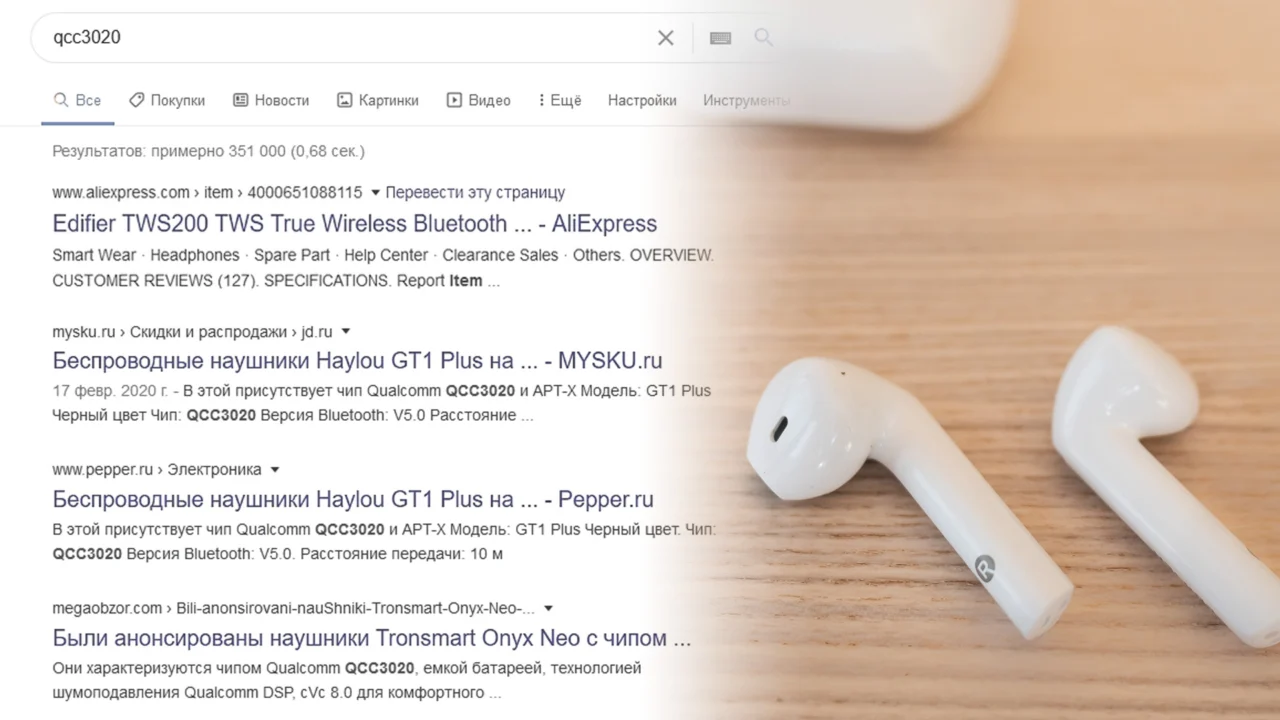Expand the pepper.ru result options arrow
This screenshot has width=1280, height=720.
pyautogui.click(x=275, y=469)
